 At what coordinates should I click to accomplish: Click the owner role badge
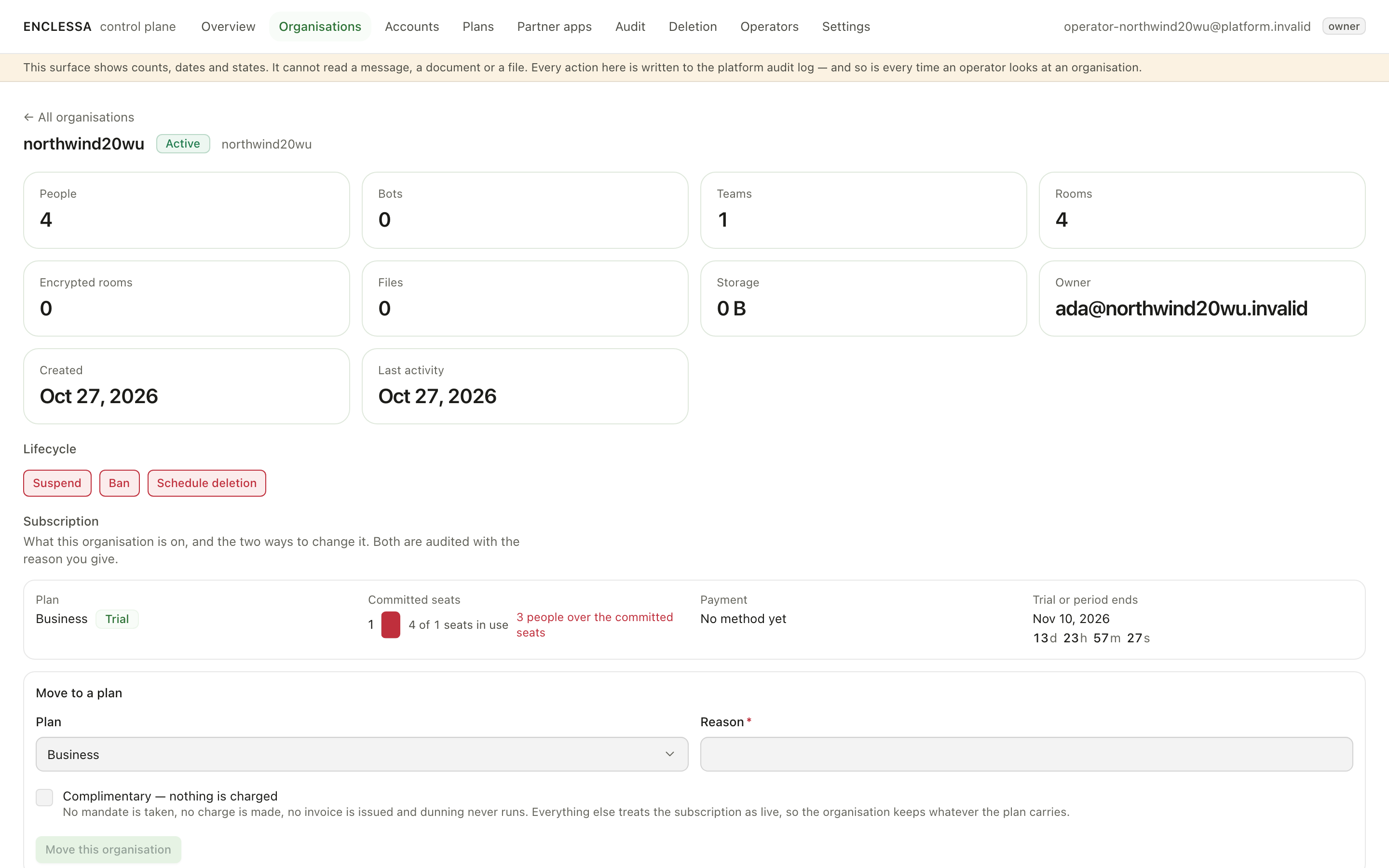(1343, 27)
